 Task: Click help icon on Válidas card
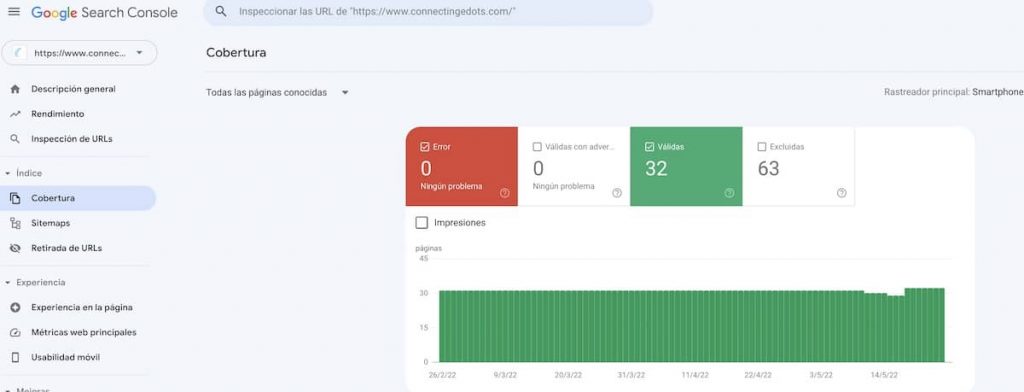(729, 193)
